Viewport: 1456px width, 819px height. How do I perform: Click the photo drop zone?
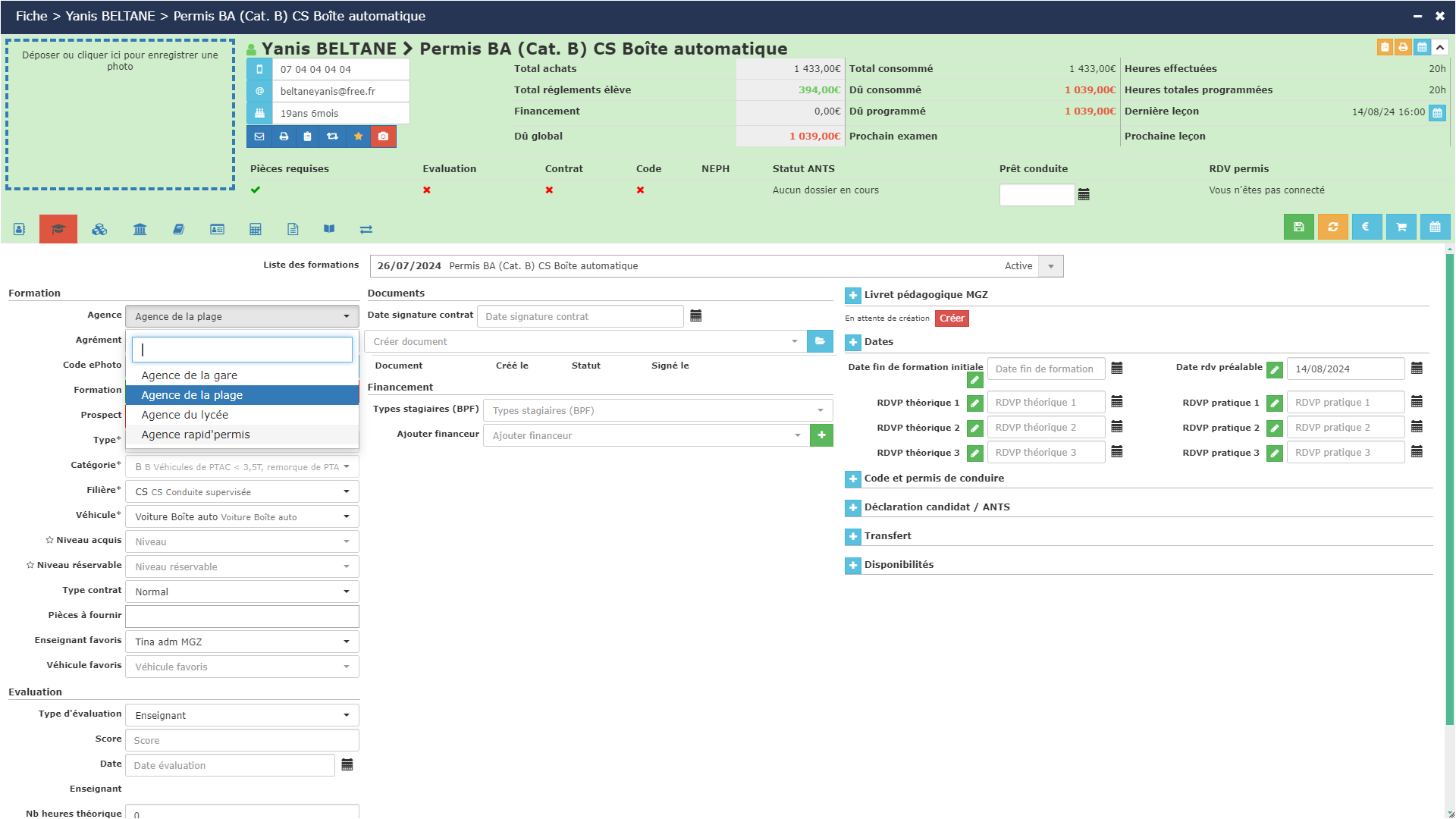[x=120, y=114]
